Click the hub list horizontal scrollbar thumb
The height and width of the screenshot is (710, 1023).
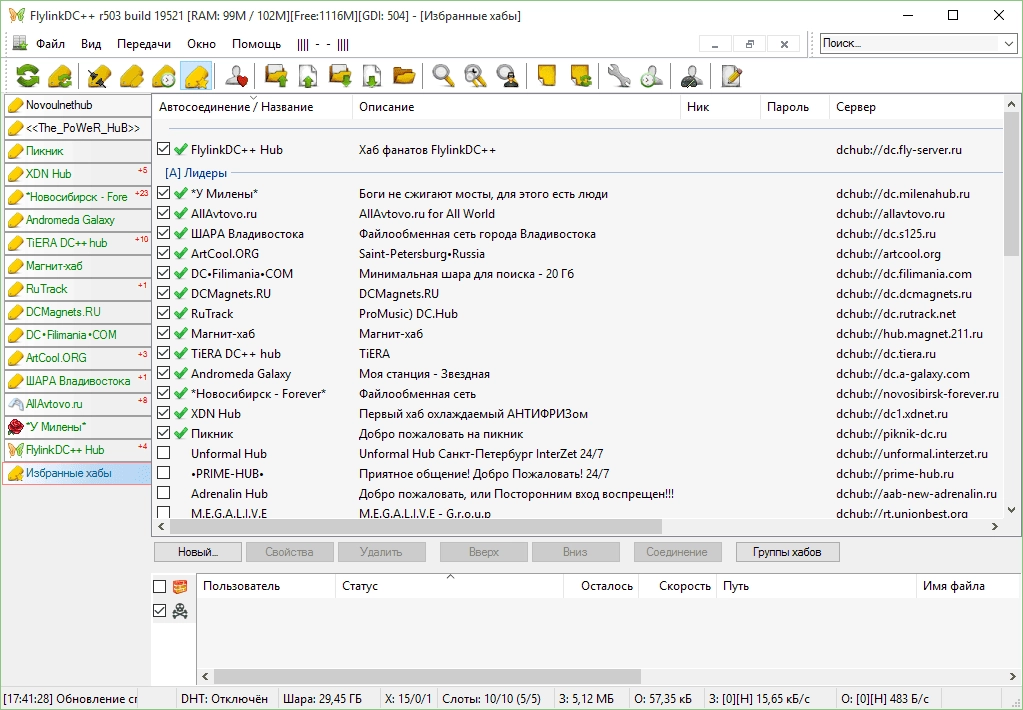(x=416, y=526)
